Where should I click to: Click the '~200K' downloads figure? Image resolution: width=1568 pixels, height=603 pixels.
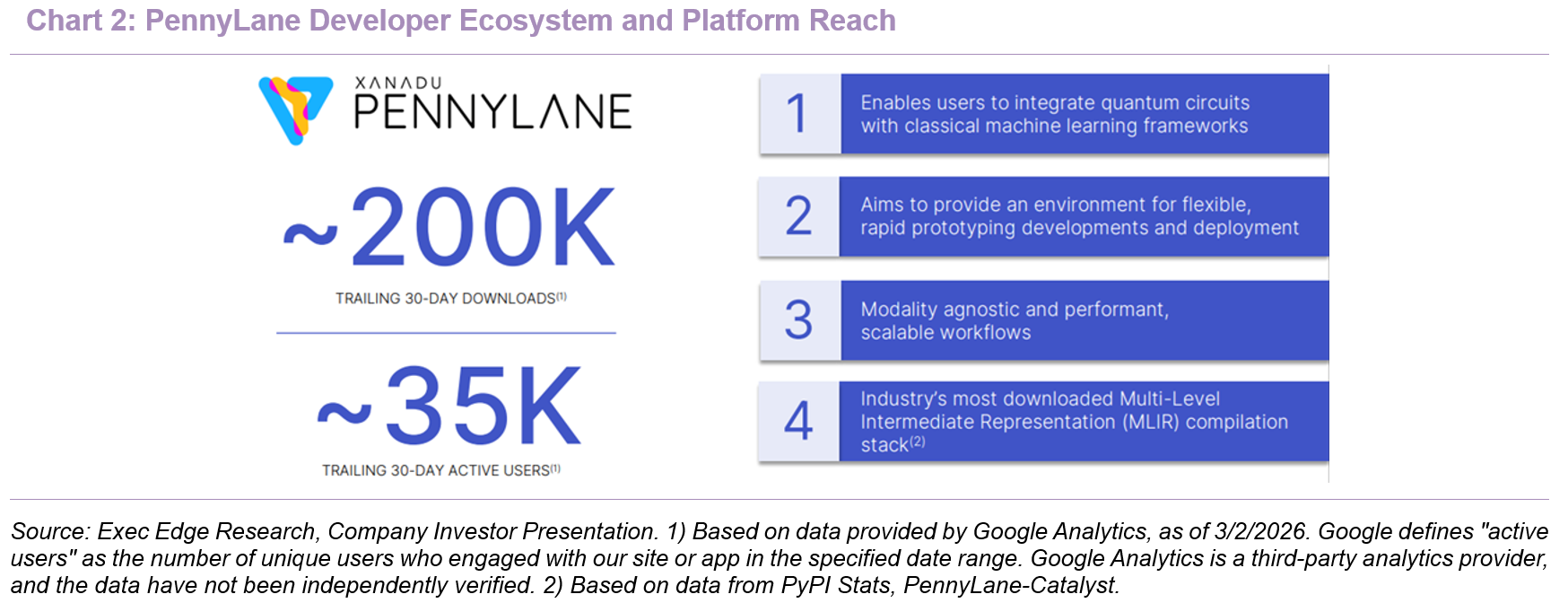(449, 228)
